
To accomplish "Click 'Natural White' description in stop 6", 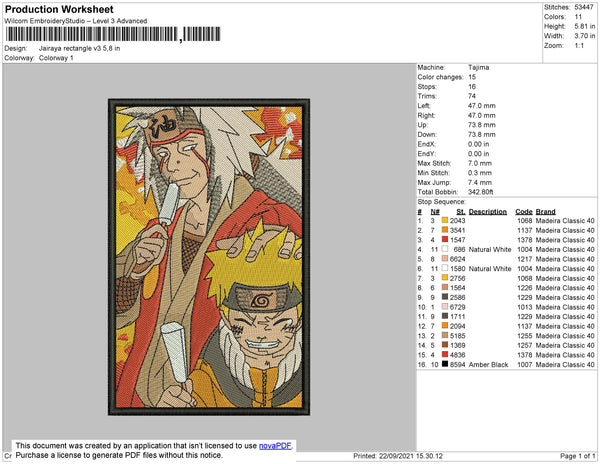I will (490, 269).
